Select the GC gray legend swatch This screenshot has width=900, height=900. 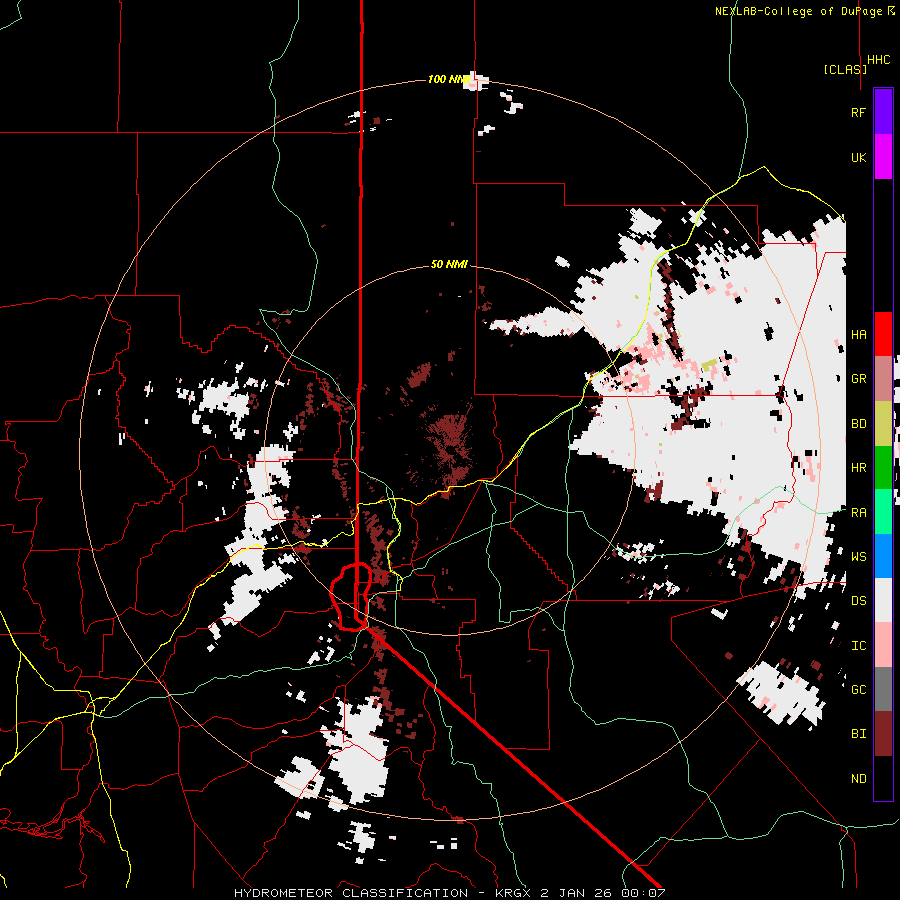tap(883, 689)
